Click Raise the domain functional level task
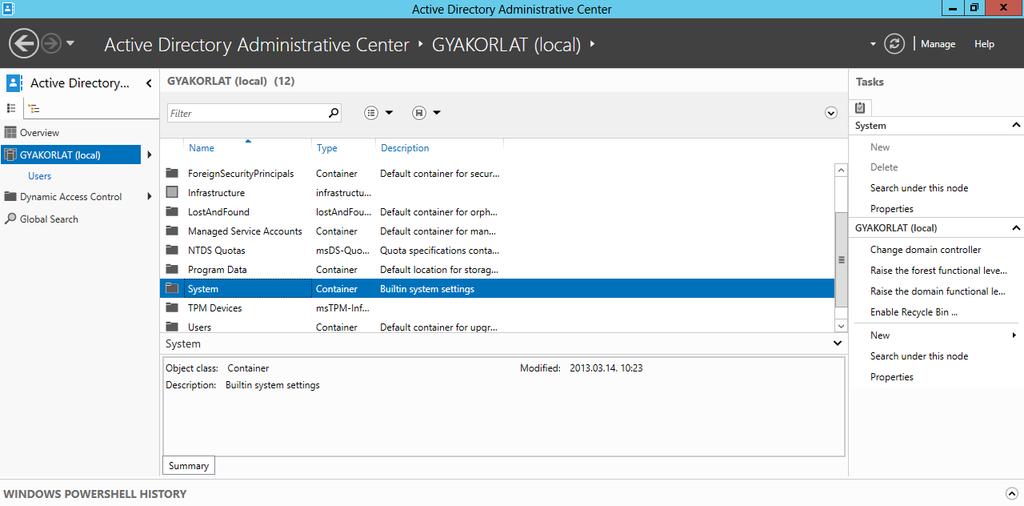The image size is (1024, 506). [x=938, y=291]
